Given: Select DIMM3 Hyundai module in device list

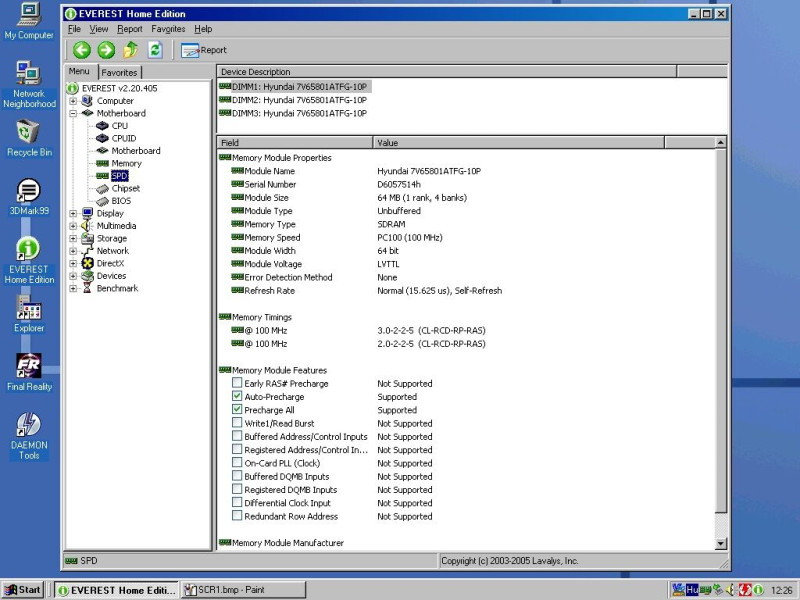Looking at the screenshot, I should 299,113.
